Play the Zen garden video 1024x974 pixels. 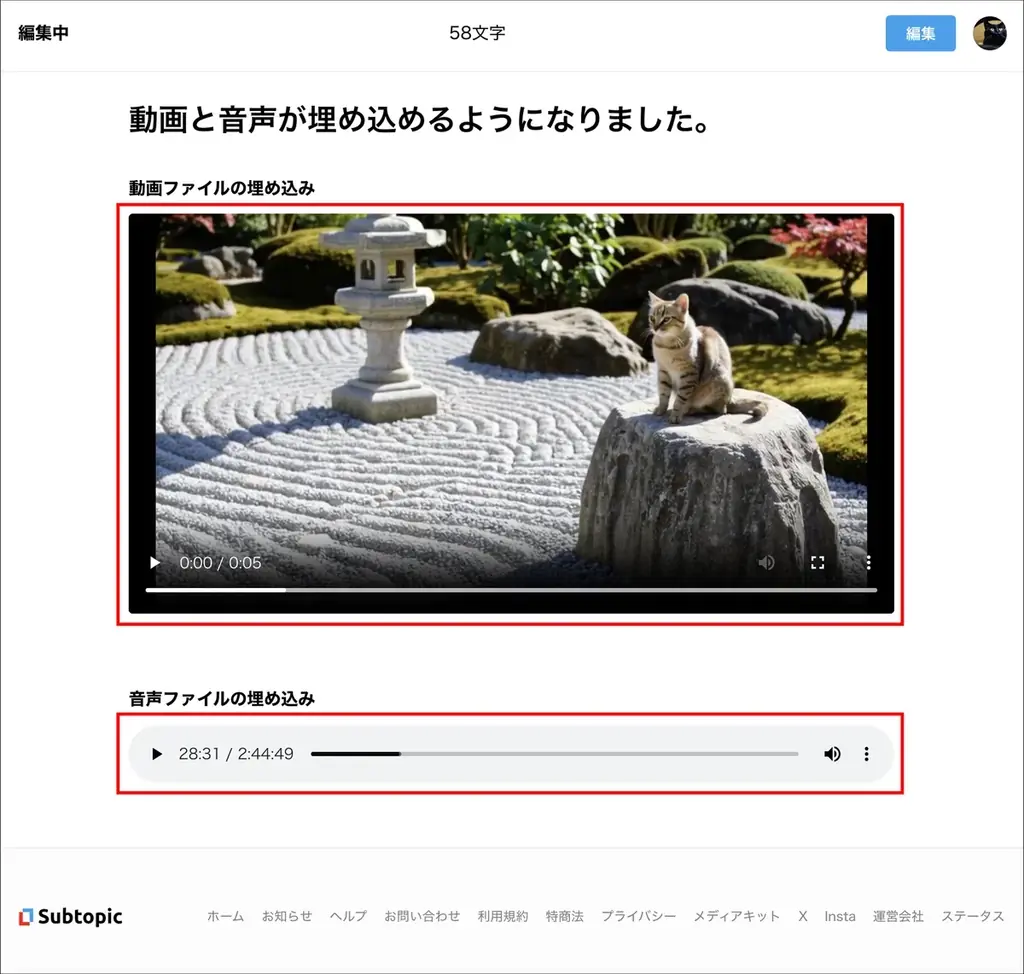tap(153, 562)
